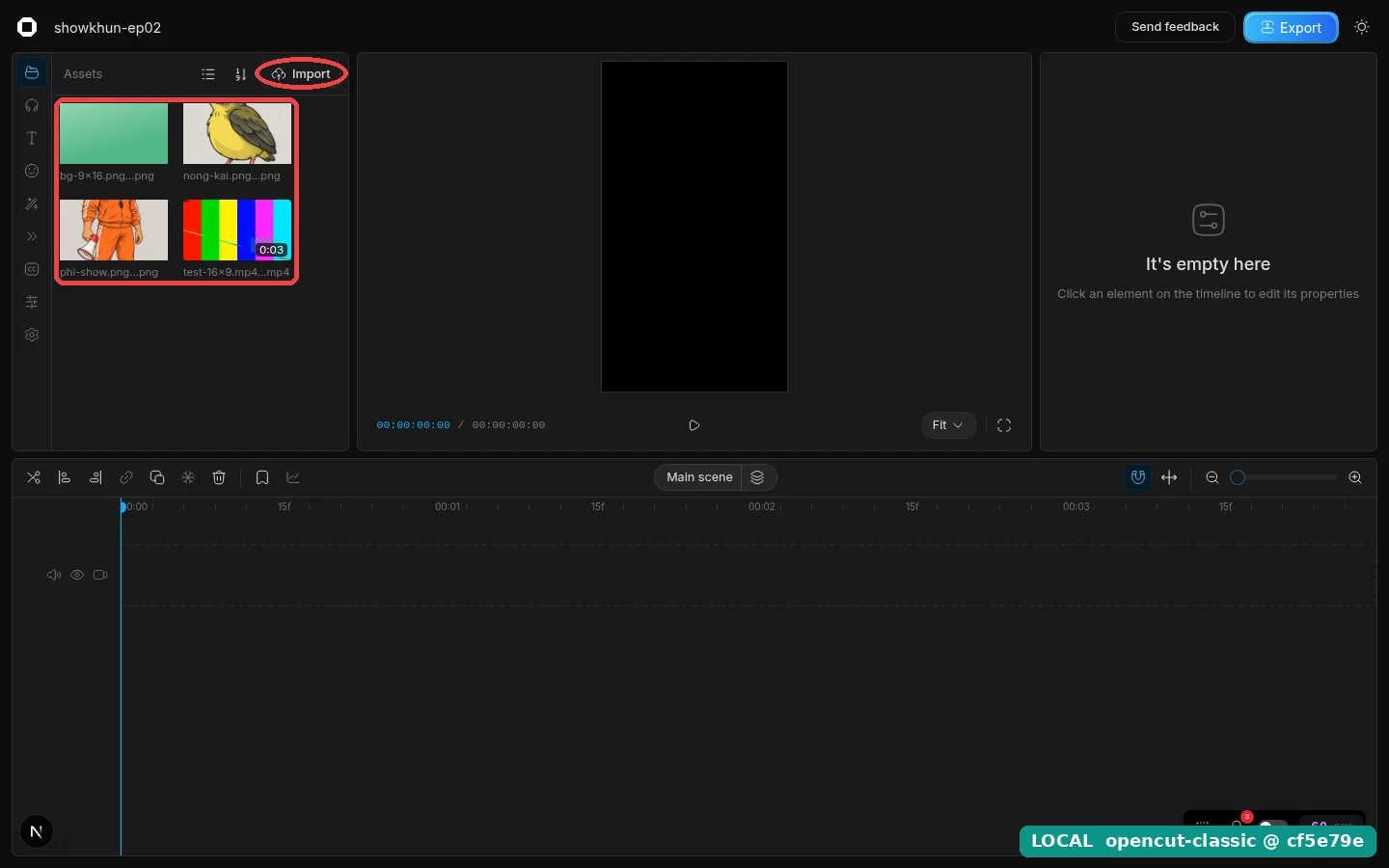Select the test-16×9.mp4 video thumbnail
The height and width of the screenshot is (868, 1389).
pyautogui.click(x=237, y=231)
